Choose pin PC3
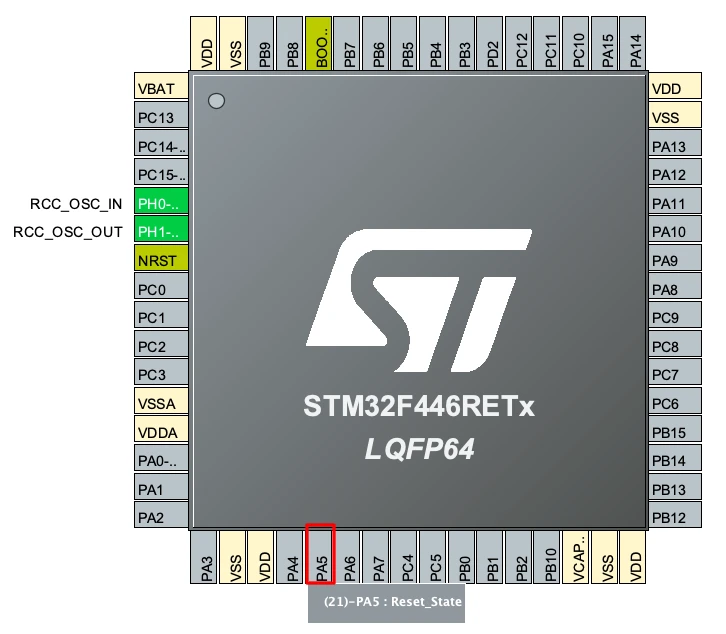726x634 pixels. tap(161, 372)
